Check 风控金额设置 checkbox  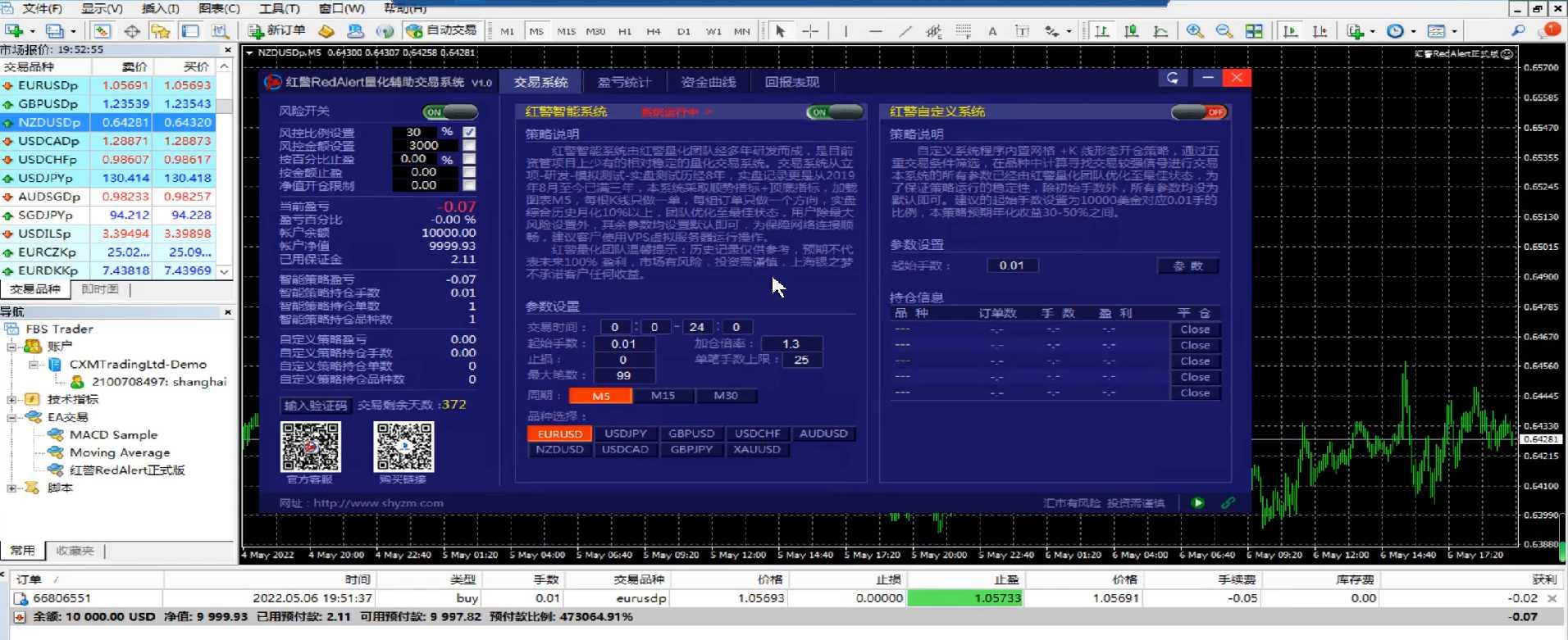click(x=469, y=145)
